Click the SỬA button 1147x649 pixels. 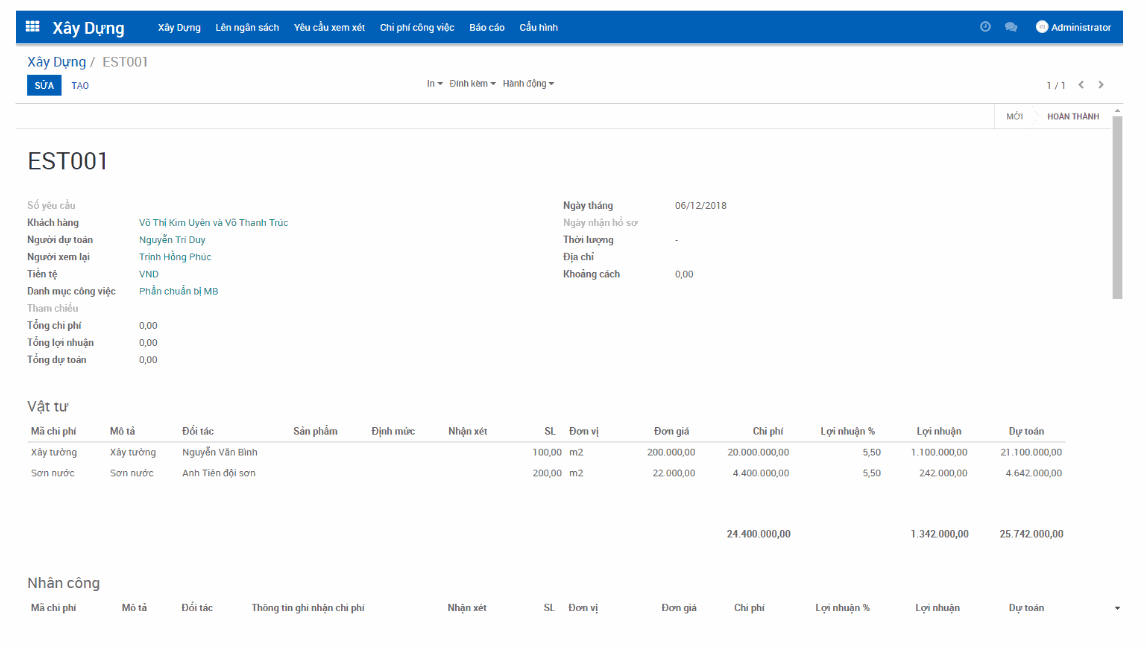click(x=43, y=85)
